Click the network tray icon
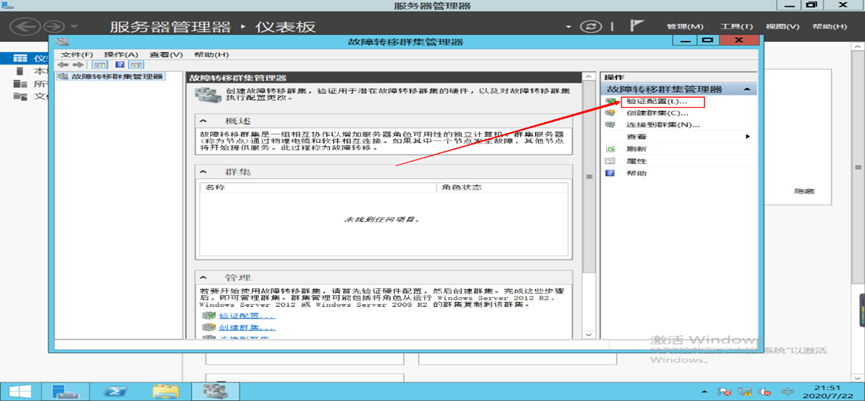 click(745, 392)
